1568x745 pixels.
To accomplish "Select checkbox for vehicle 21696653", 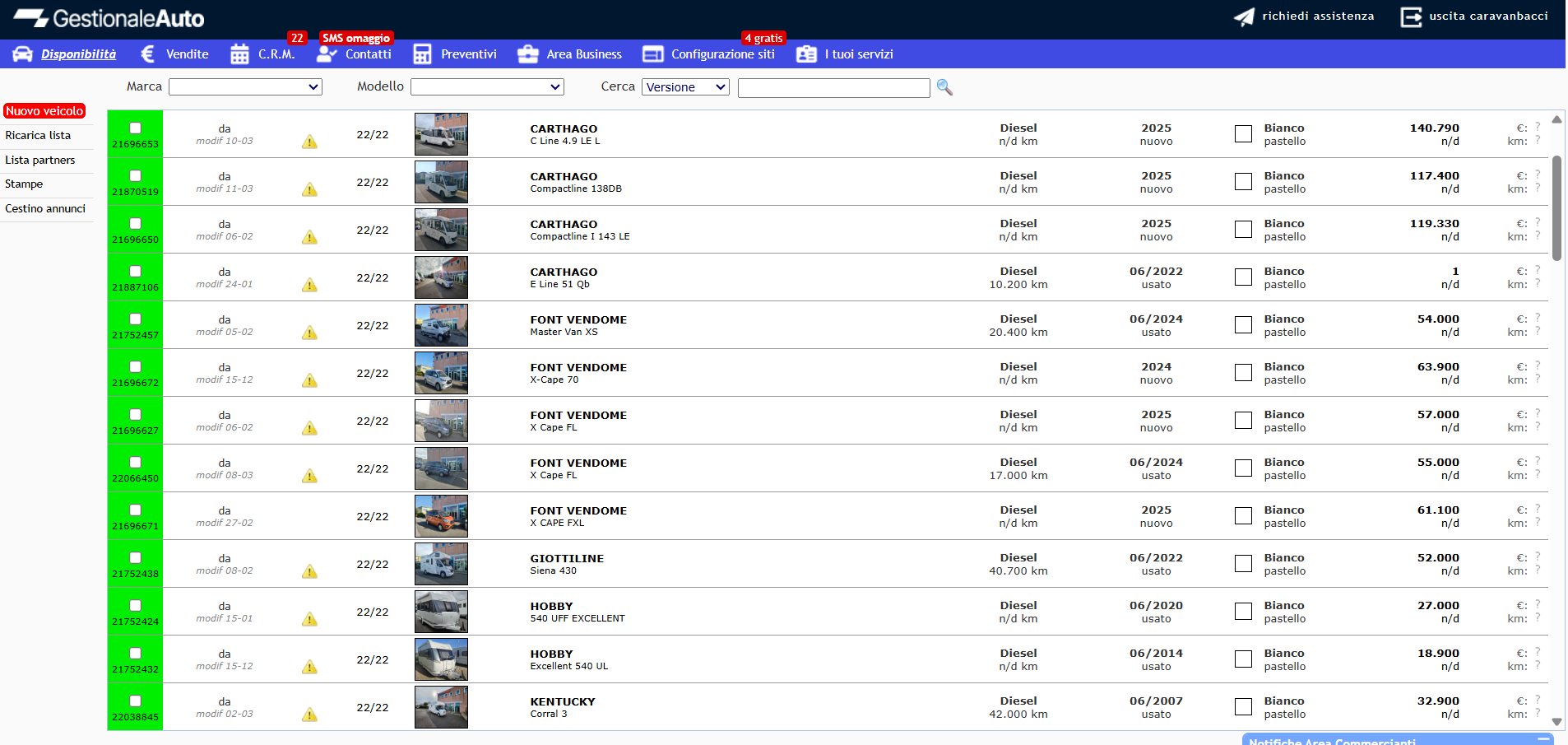I will click(x=135, y=128).
